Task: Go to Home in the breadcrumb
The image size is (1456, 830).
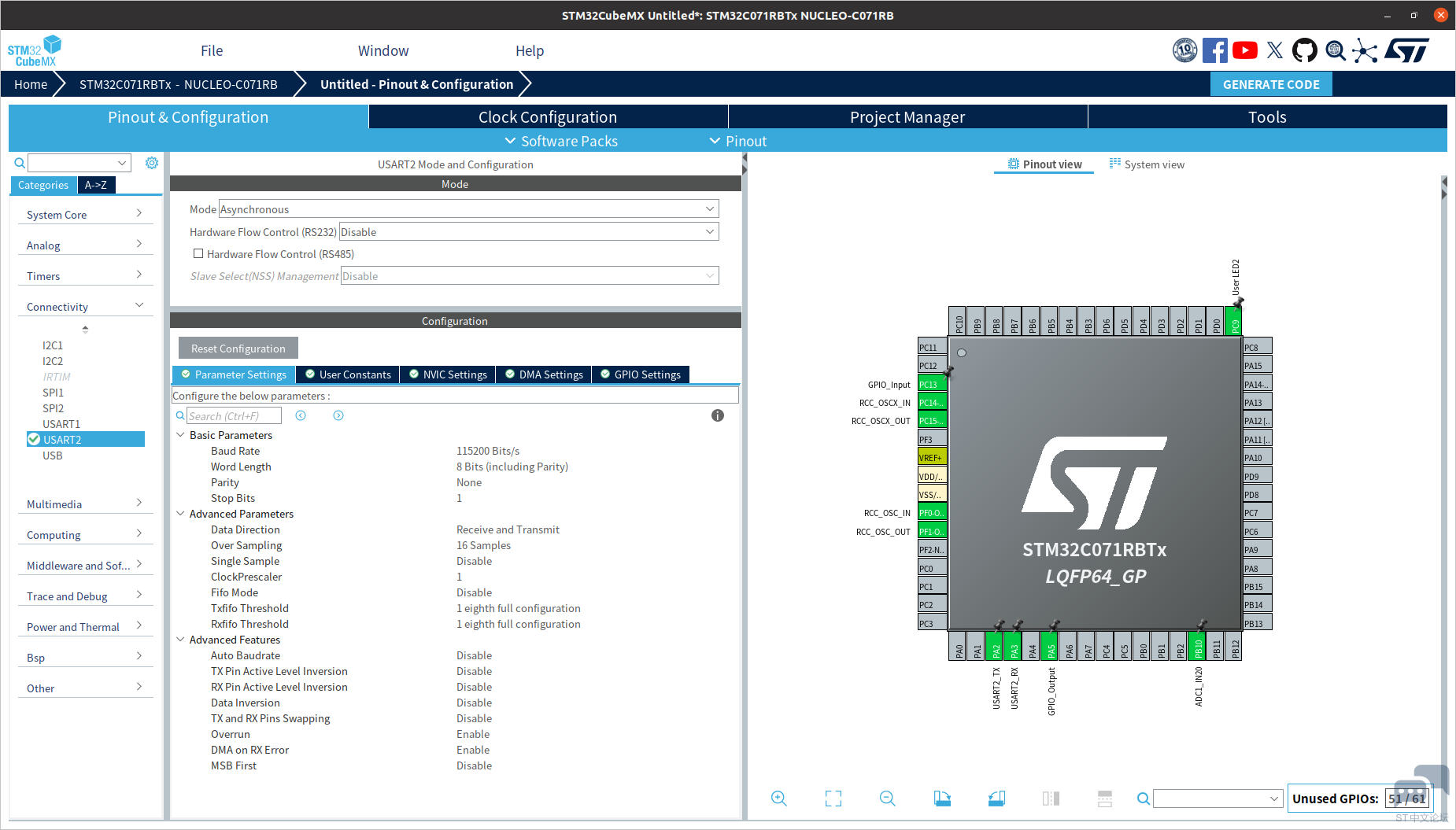Action: tap(31, 84)
